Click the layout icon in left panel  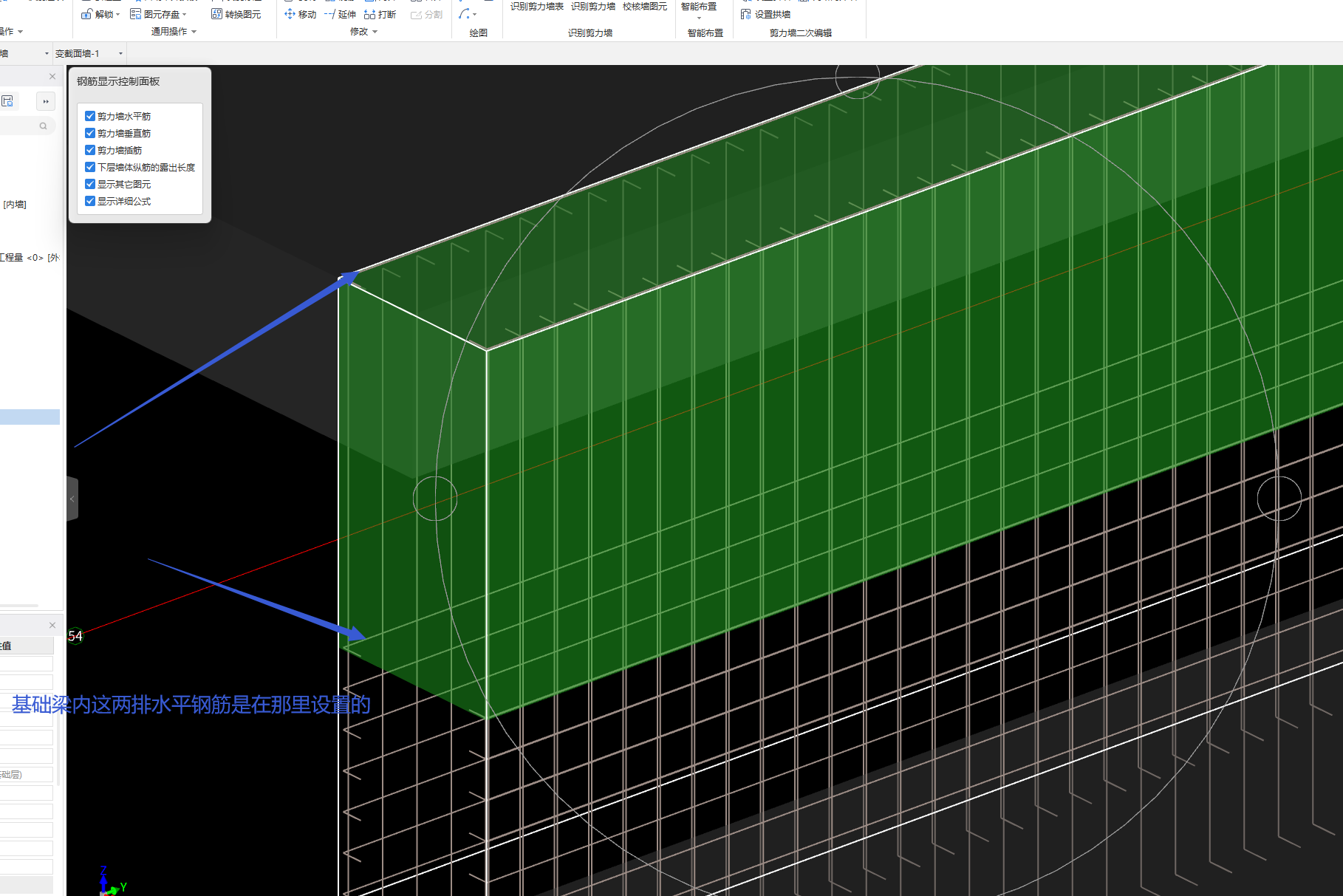click(x=8, y=101)
